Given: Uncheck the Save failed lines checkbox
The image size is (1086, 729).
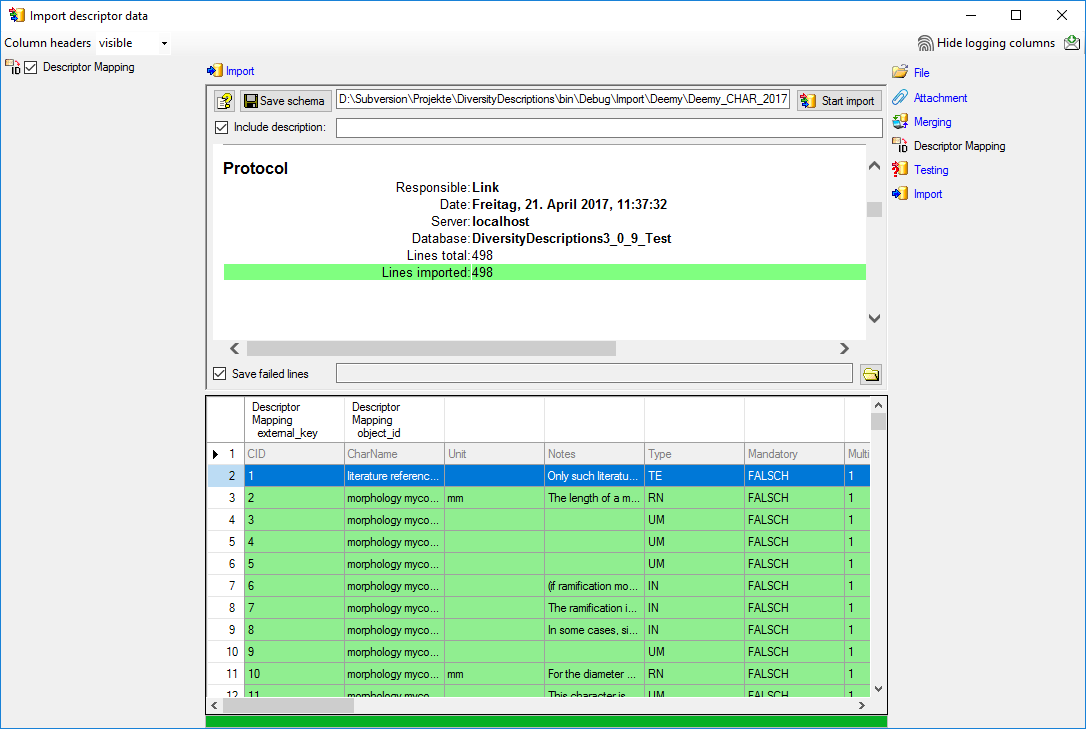Looking at the screenshot, I should click(x=221, y=374).
